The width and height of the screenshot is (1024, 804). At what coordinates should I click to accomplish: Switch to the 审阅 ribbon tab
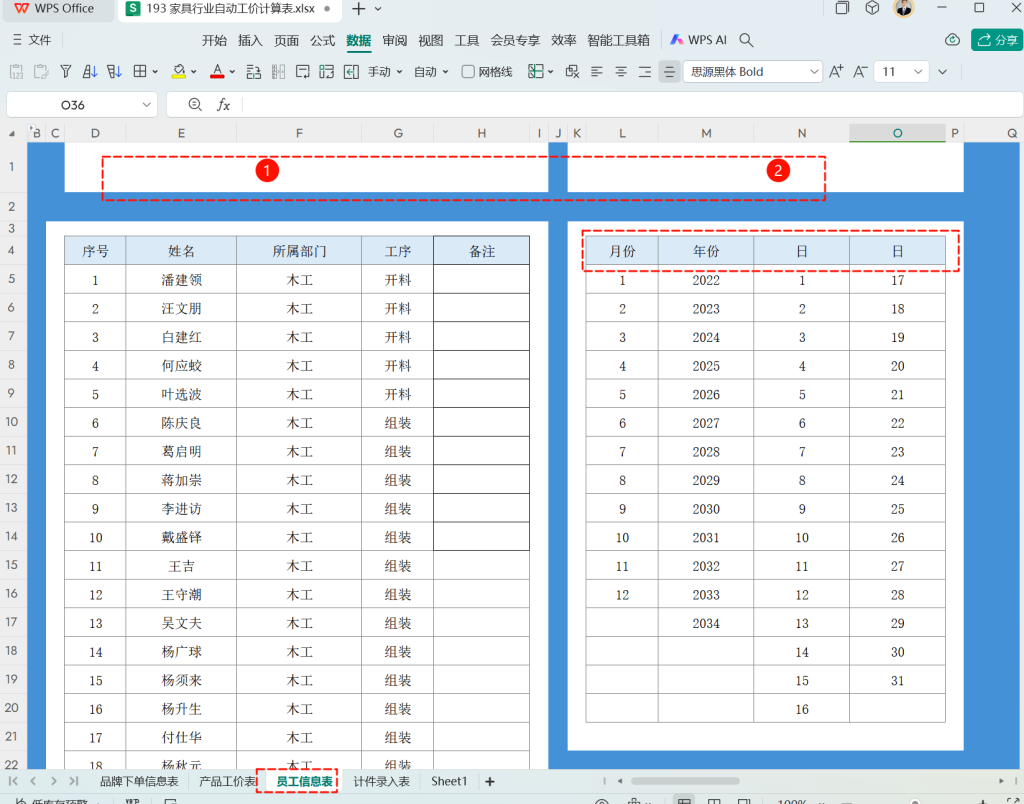(x=394, y=40)
